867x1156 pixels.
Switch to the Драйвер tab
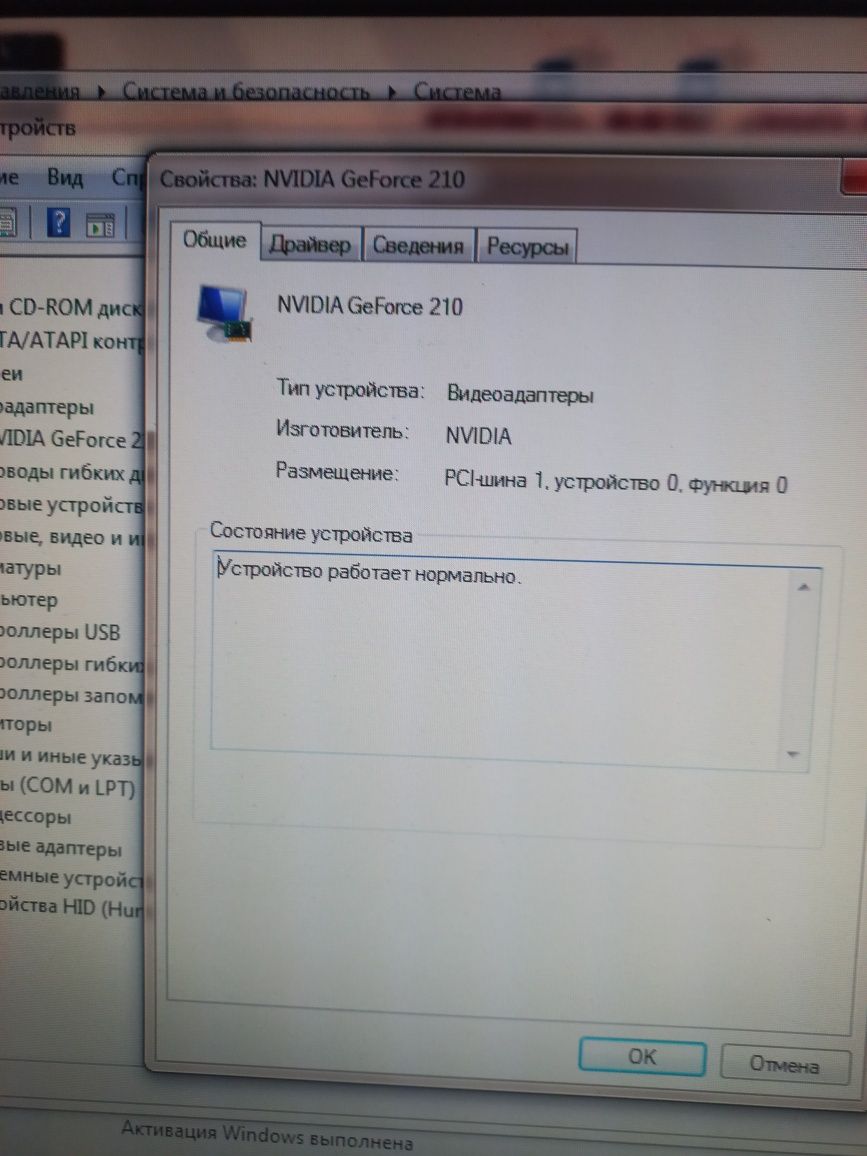pyautogui.click(x=310, y=244)
